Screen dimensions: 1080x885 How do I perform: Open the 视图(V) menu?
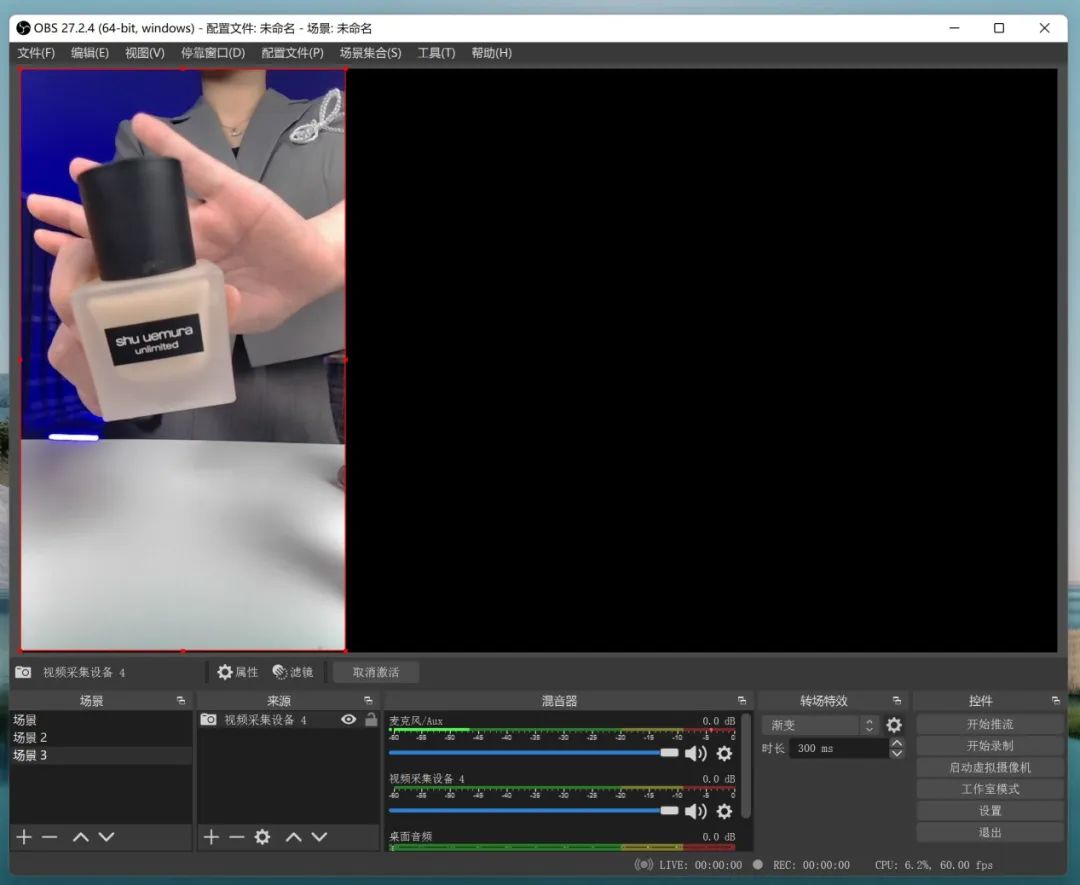point(145,53)
